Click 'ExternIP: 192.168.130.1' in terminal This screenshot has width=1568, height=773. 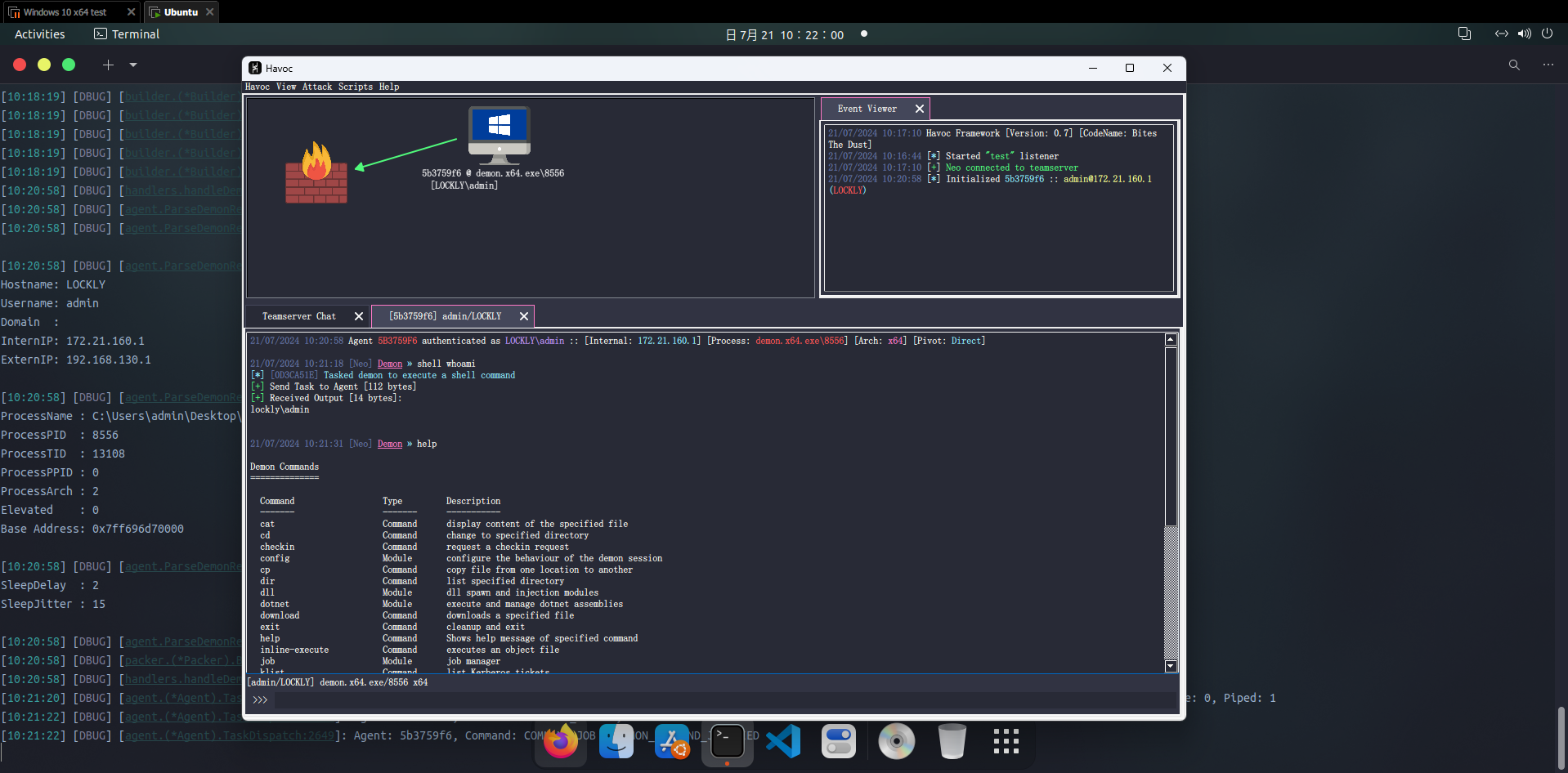(x=76, y=360)
